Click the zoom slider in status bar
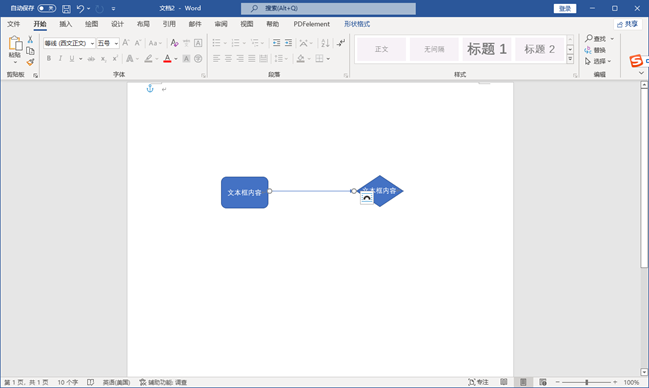Viewport: 649px width, 388px height. click(x=587, y=382)
